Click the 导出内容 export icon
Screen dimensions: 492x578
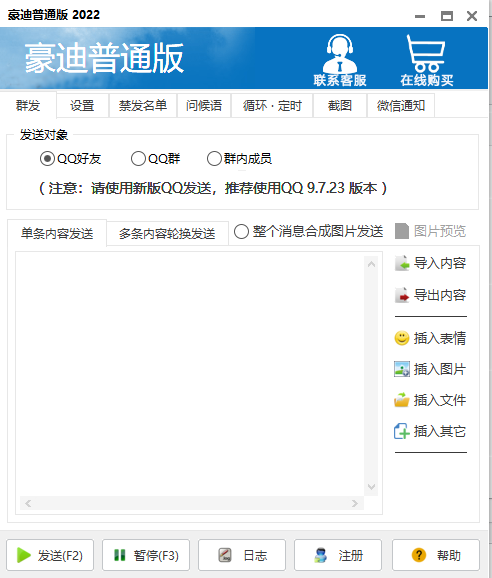coord(402,295)
